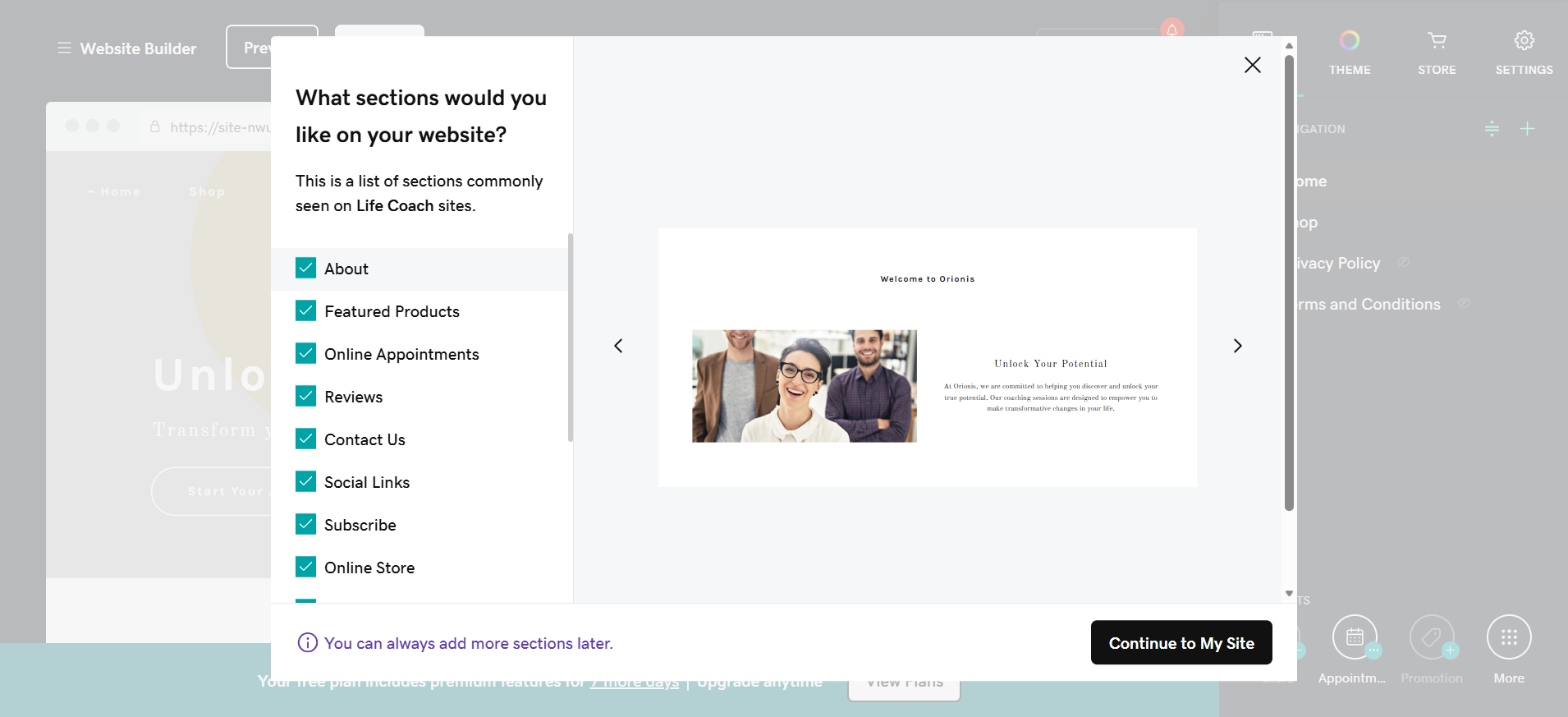The width and height of the screenshot is (1568, 717).
Task: Click the notification bell icon
Action: point(1172,30)
